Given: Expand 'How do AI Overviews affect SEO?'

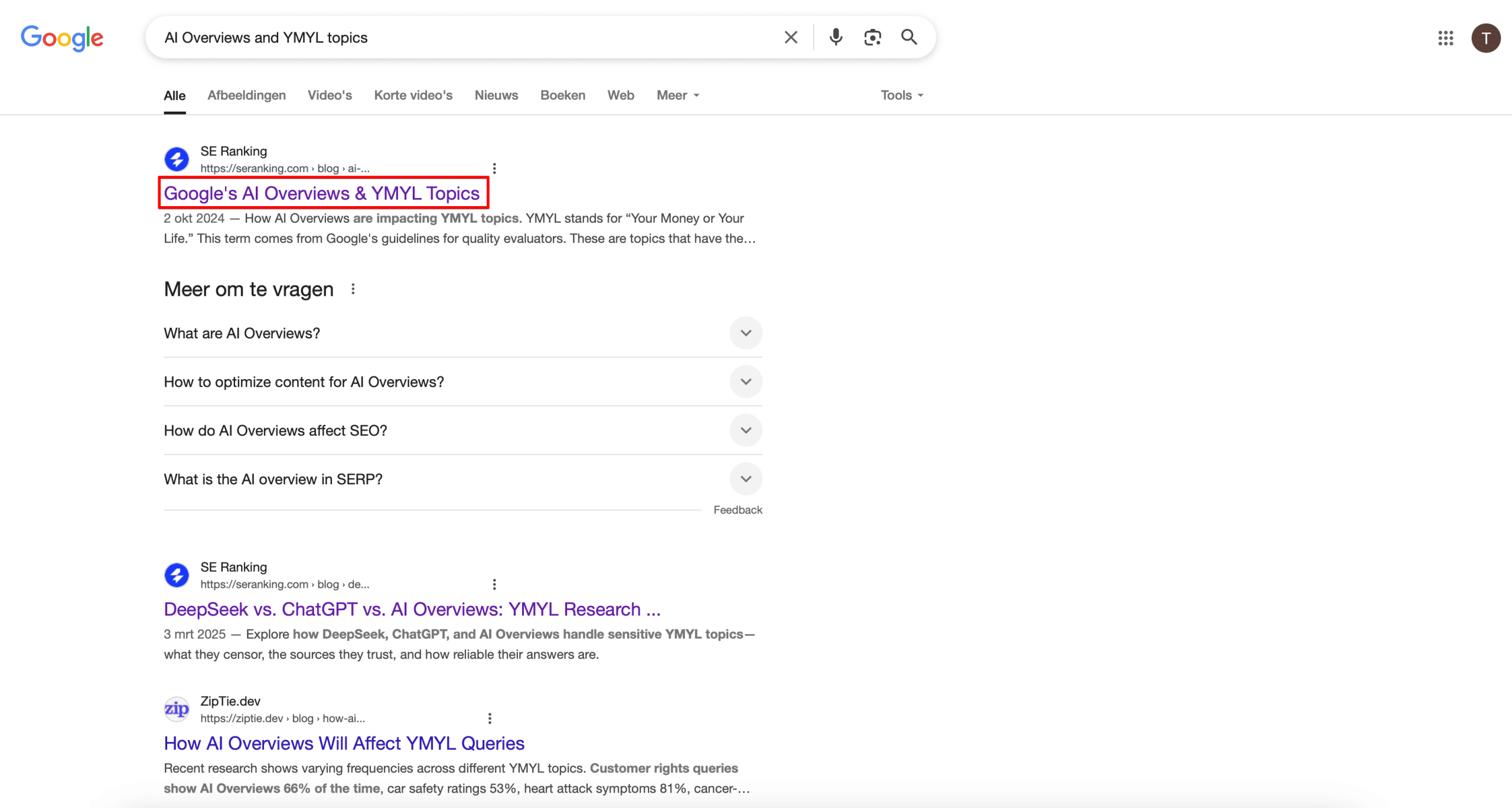Looking at the screenshot, I should [463, 430].
